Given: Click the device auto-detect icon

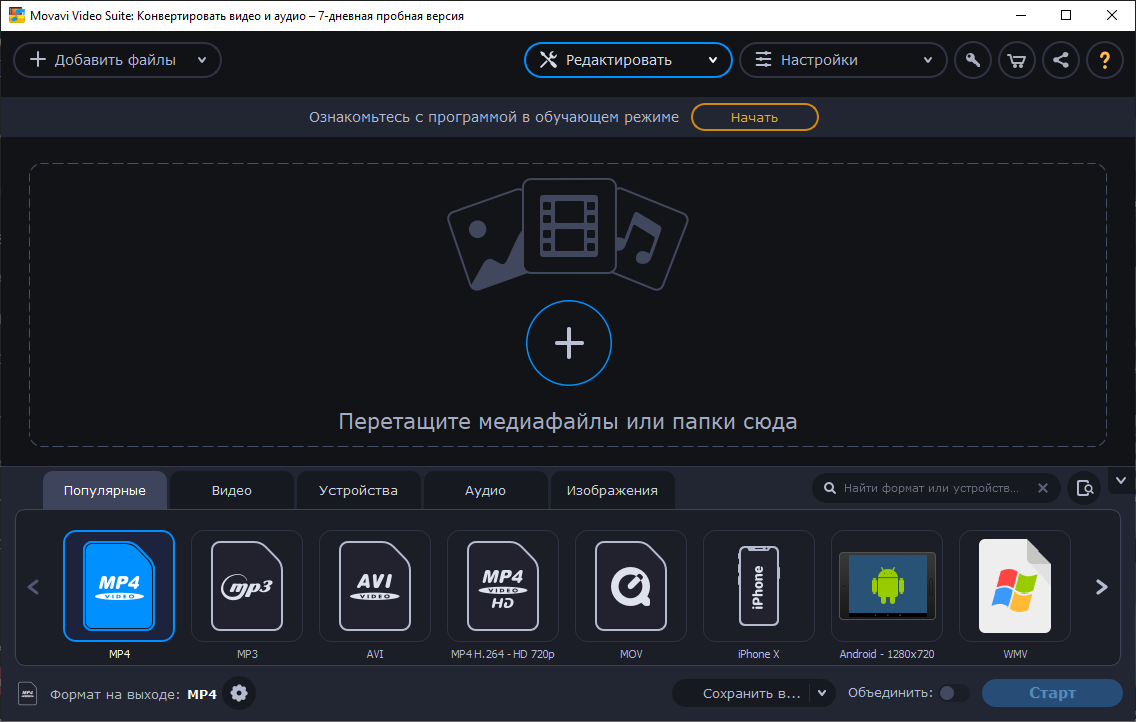Looking at the screenshot, I should (1085, 488).
